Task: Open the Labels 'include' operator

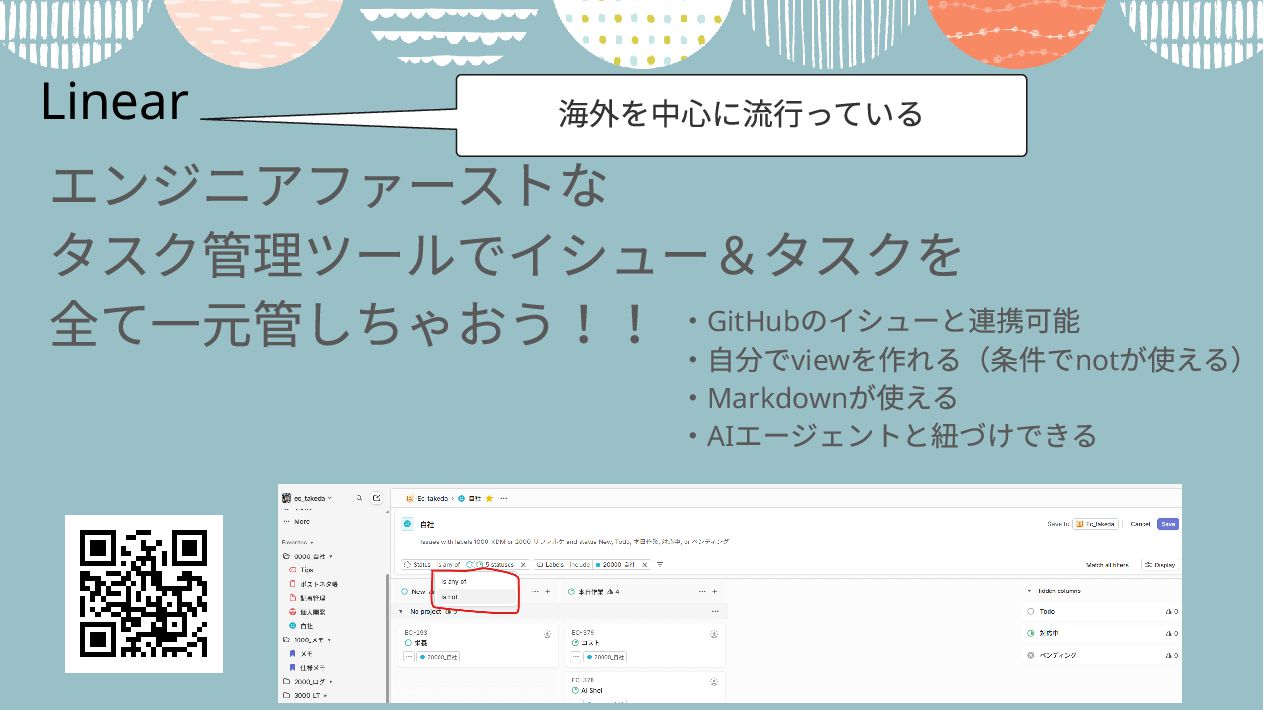Action: (580, 565)
